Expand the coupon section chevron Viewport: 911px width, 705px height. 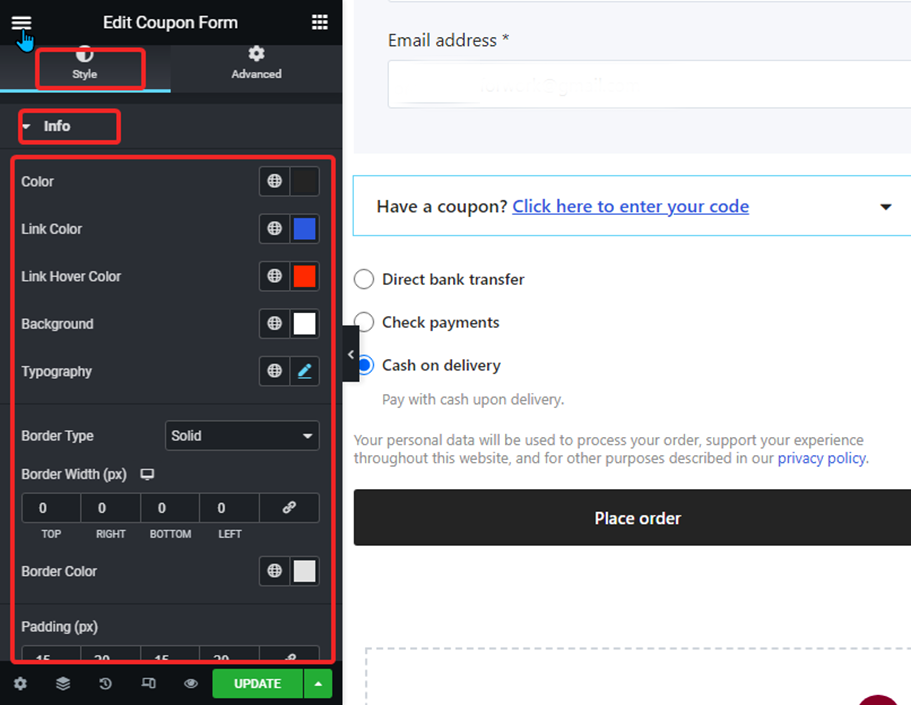[886, 206]
